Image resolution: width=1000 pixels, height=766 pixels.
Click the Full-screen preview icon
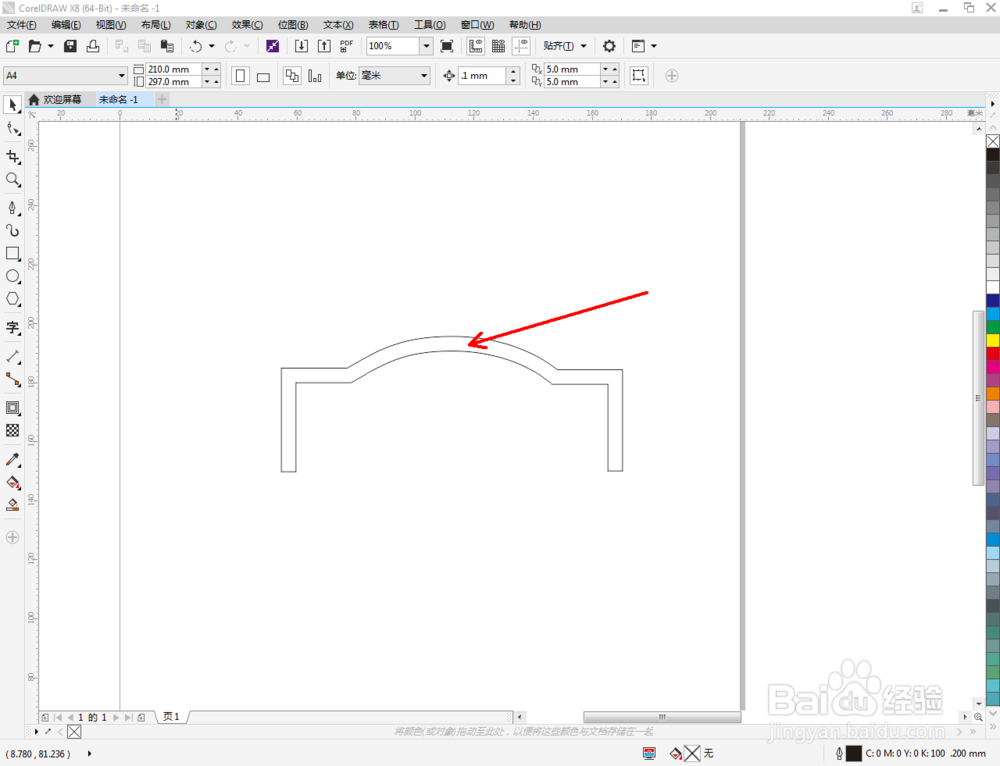coord(447,46)
